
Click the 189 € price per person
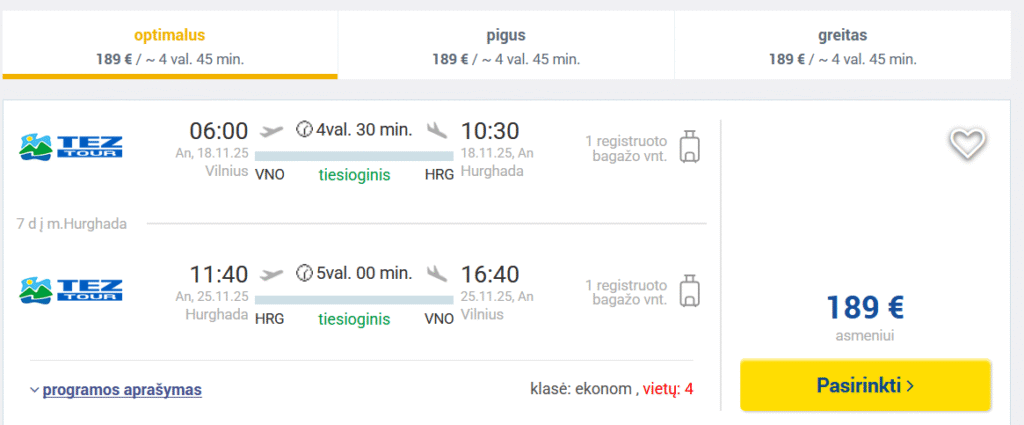point(865,308)
